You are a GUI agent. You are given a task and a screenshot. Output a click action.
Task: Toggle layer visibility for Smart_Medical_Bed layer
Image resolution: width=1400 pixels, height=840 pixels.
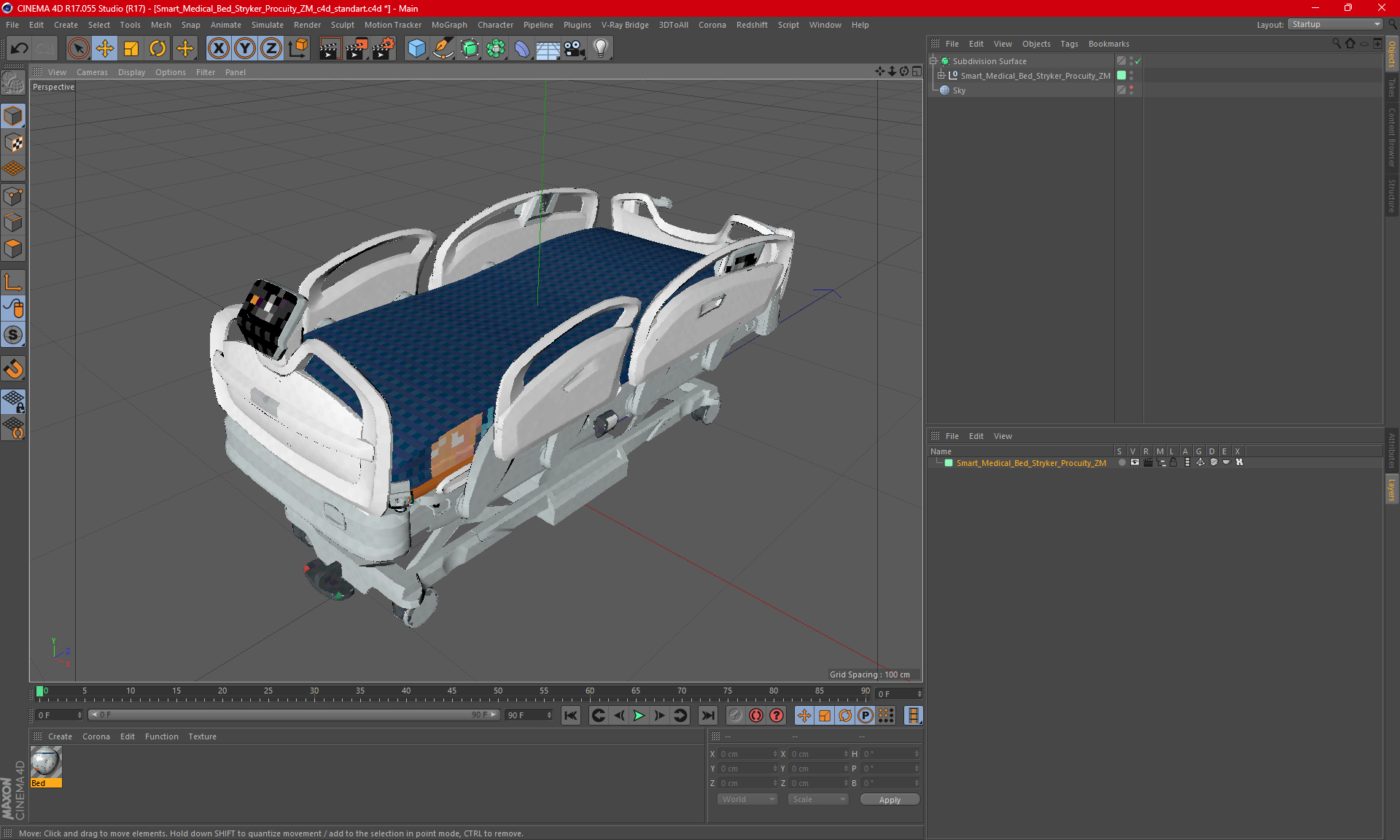click(x=1135, y=462)
